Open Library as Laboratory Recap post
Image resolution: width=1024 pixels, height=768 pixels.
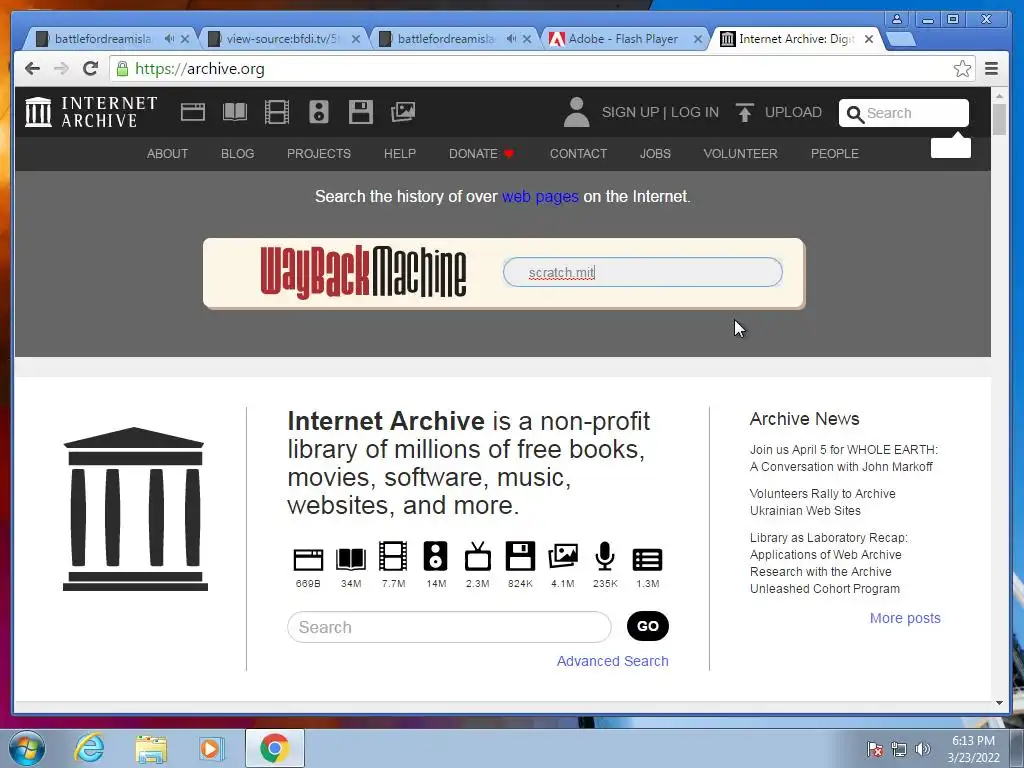point(828,563)
